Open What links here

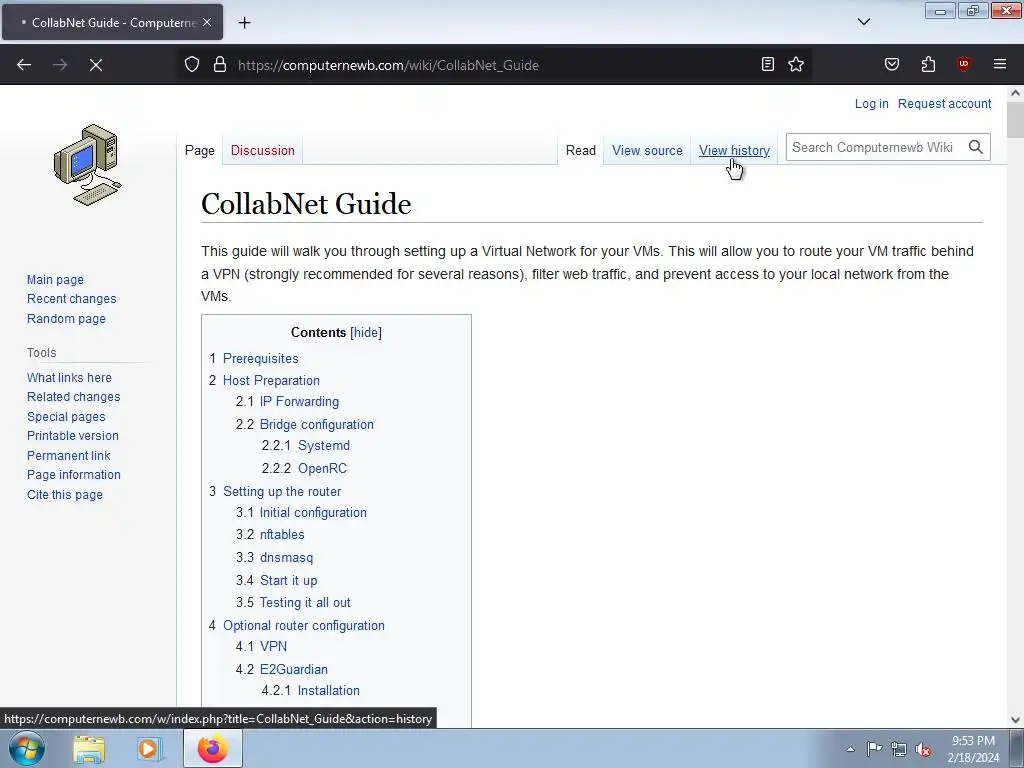pyautogui.click(x=69, y=377)
